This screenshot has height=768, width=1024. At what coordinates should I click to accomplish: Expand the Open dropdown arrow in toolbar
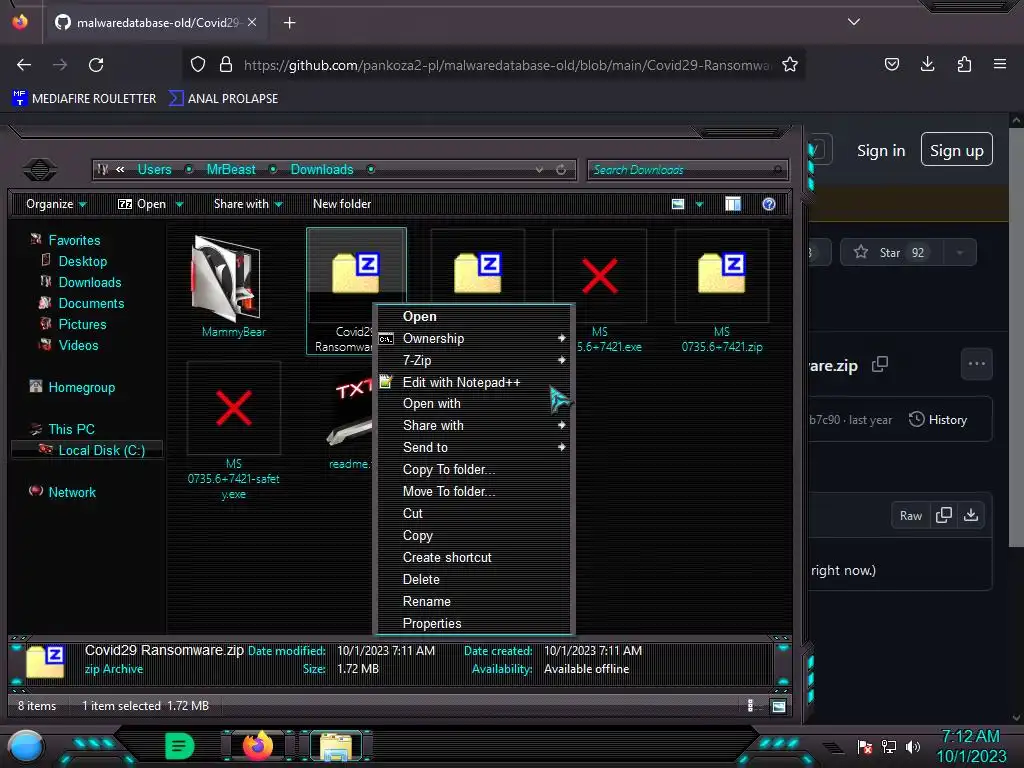(180, 204)
